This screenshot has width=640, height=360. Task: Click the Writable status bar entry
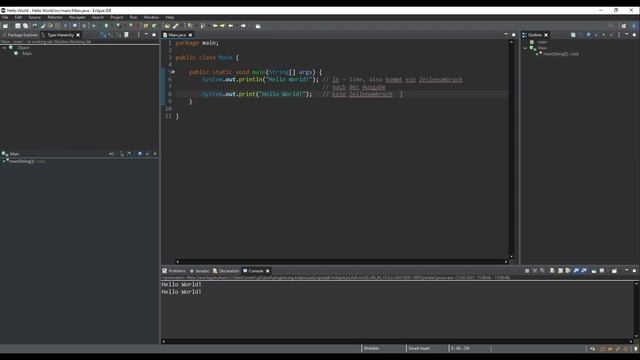(371, 348)
